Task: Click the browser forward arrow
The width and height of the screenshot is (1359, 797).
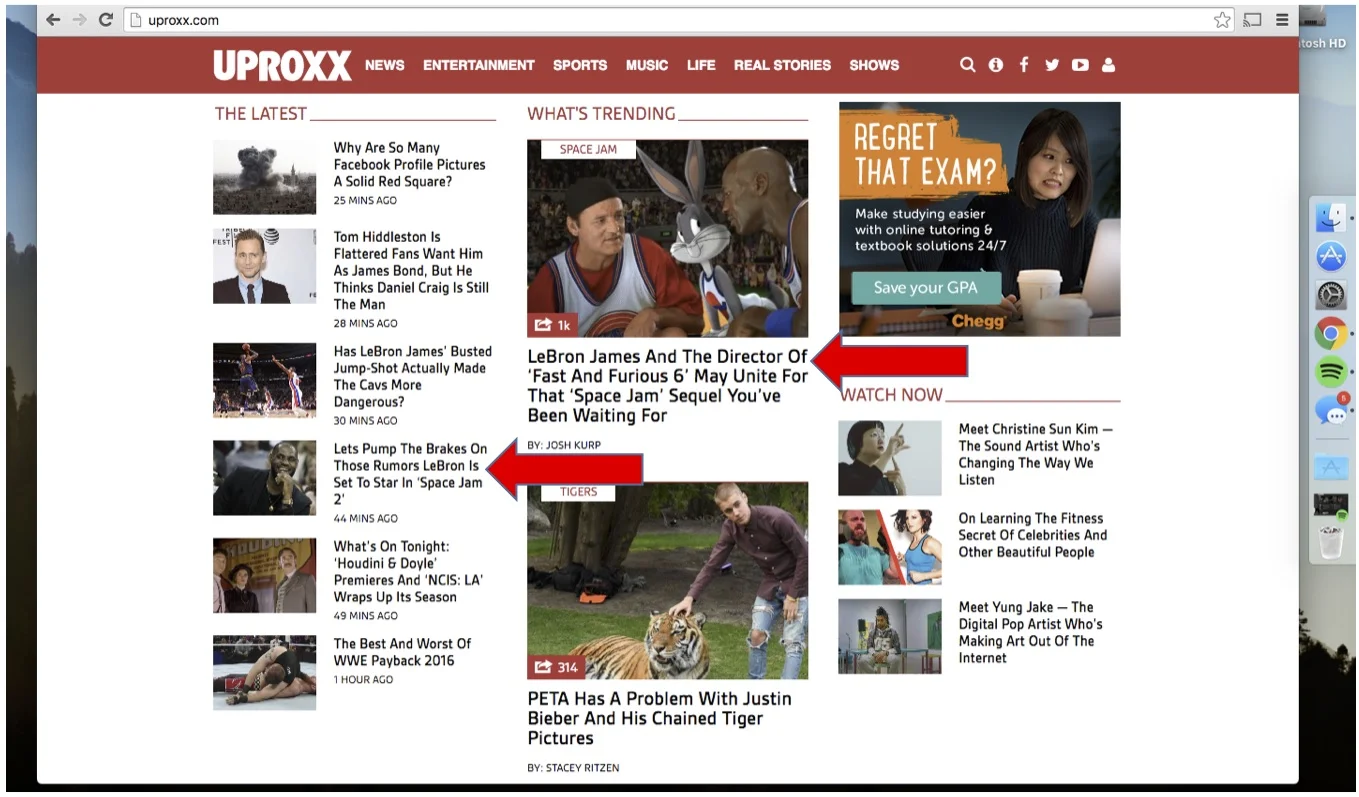Action: (80, 20)
